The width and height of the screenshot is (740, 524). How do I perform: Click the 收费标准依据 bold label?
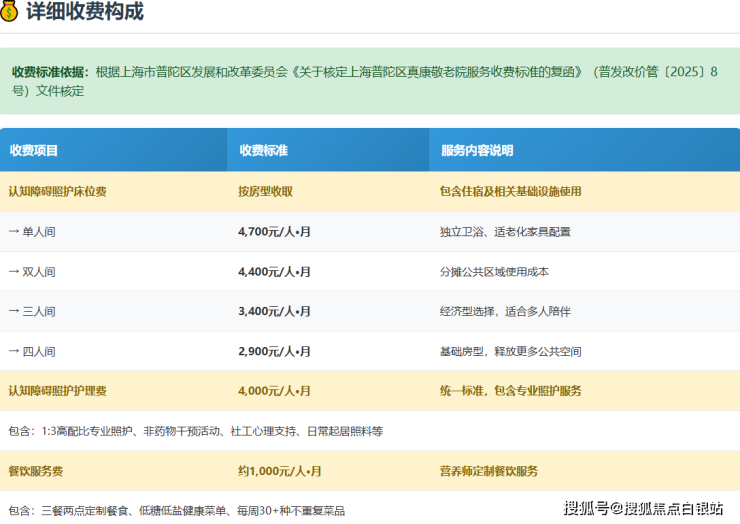pos(50,73)
